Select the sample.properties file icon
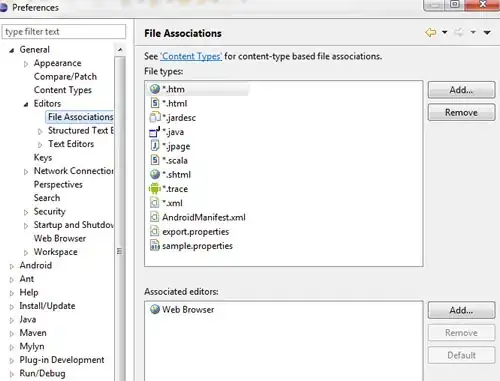The image size is (500, 381). point(155,246)
